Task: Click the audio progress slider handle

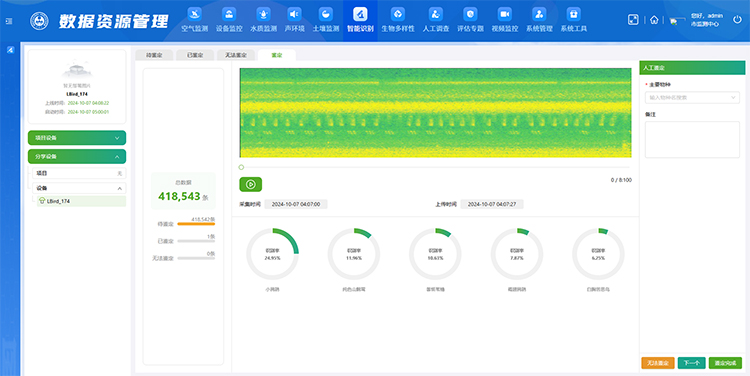Action: (x=241, y=167)
